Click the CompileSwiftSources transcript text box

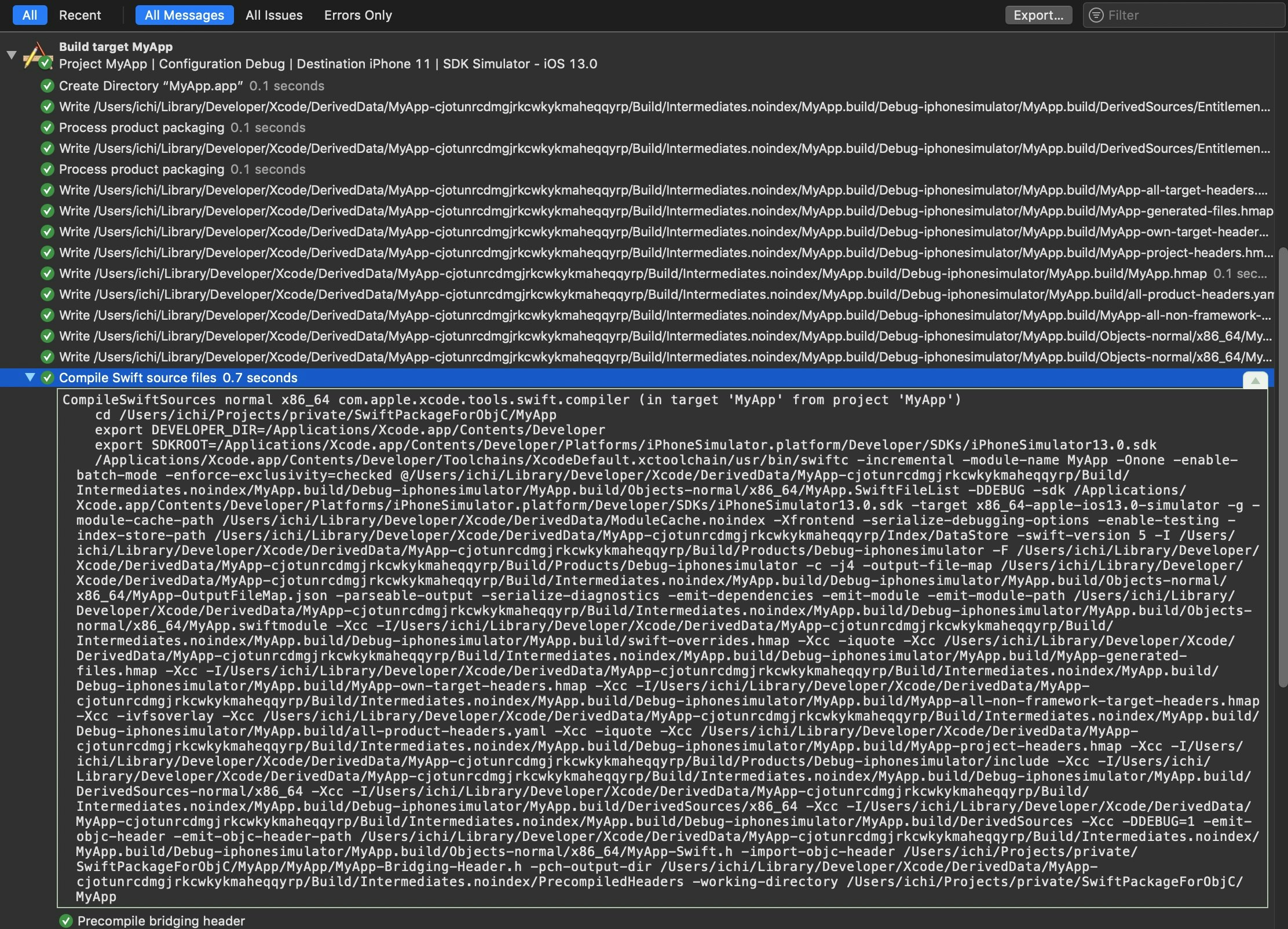(x=662, y=648)
